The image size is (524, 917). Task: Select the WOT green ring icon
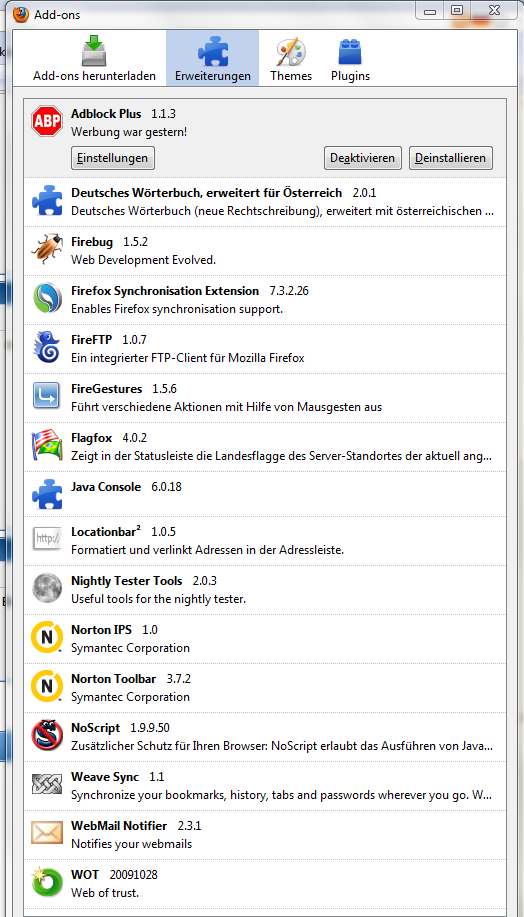47,882
